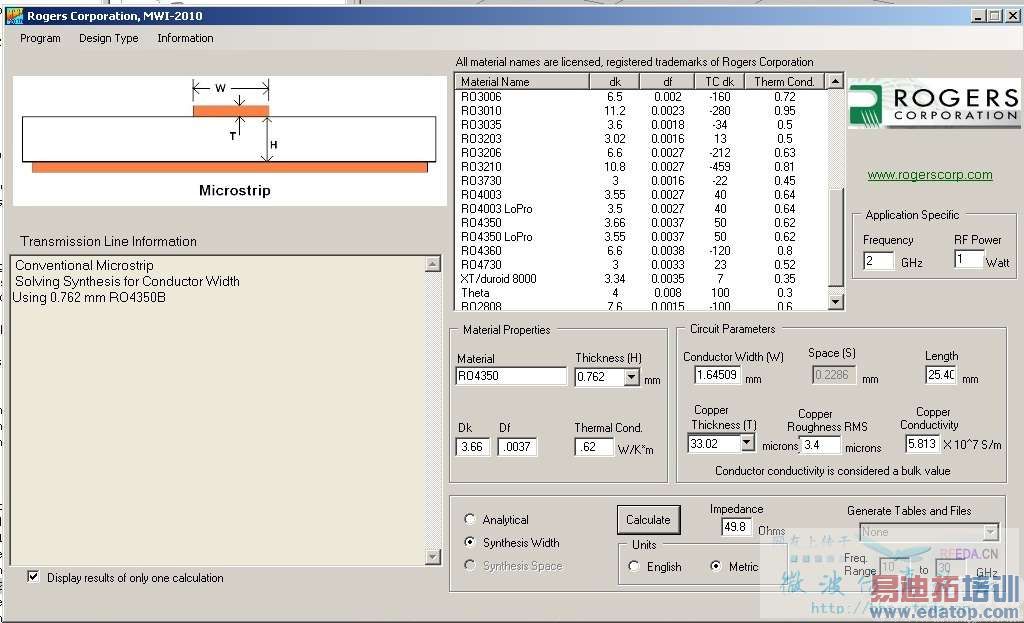1024x623 pixels.
Task: Click the Conductor Width (W) field
Action: [x=718, y=375]
